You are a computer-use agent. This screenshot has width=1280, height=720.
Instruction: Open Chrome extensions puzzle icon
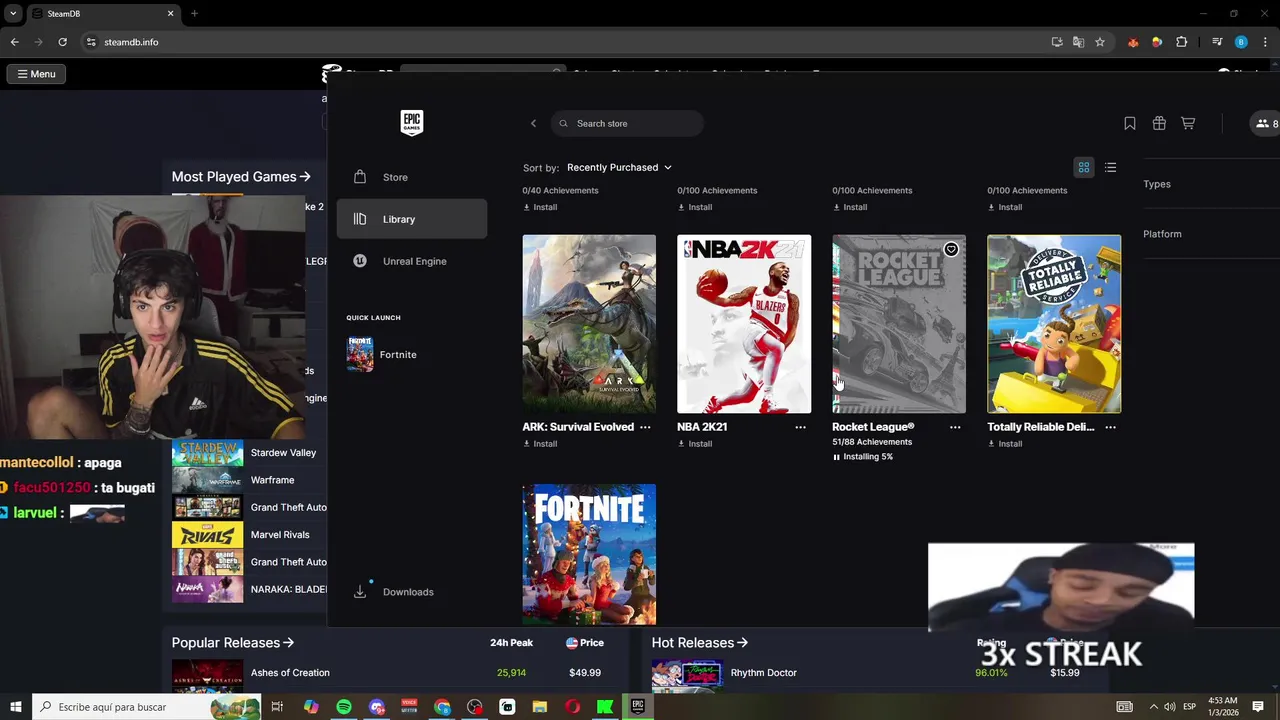(x=1182, y=42)
